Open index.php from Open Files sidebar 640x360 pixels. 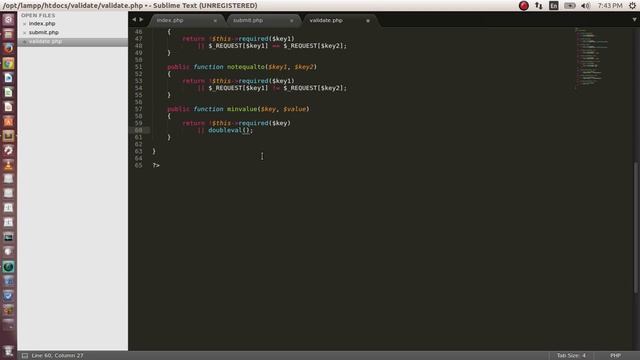(x=42, y=24)
